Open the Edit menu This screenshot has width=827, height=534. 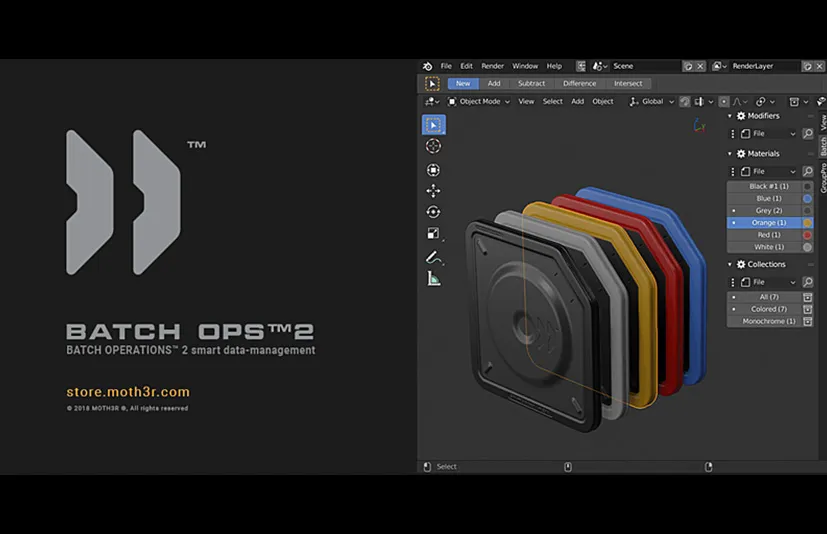[x=466, y=66]
